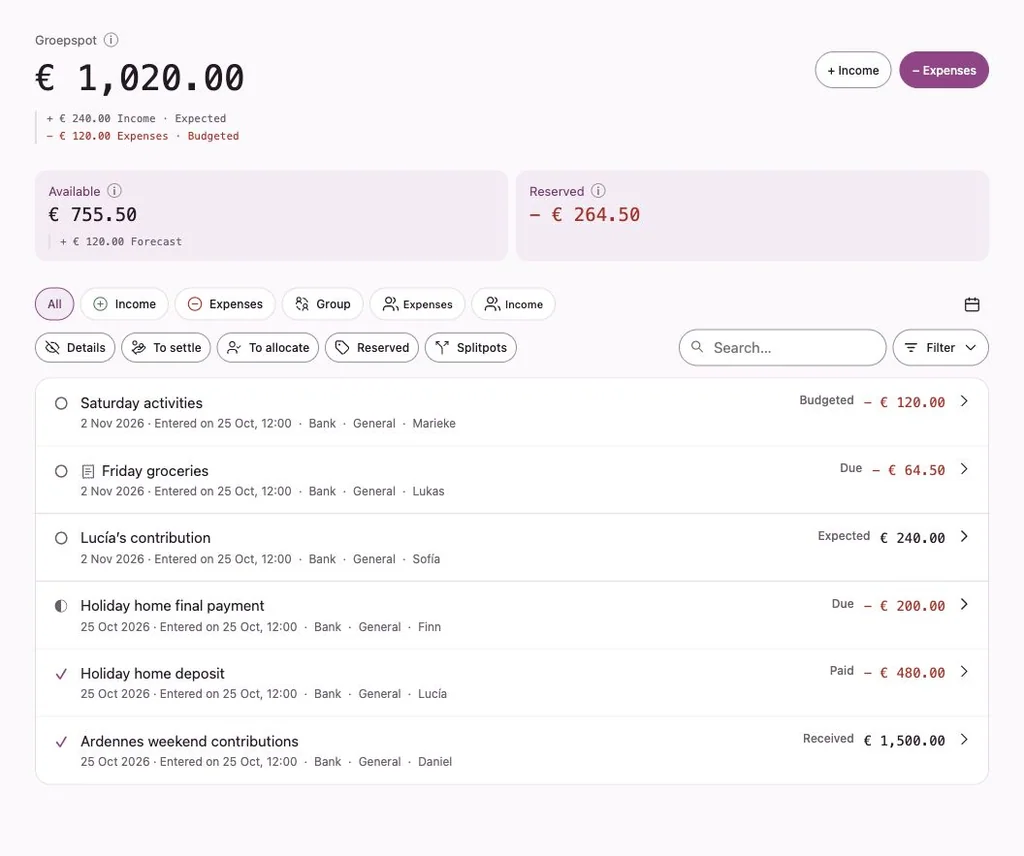Toggle Holiday home deposit checkmark
Image resolution: width=1024 pixels, height=856 pixels.
coord(61,674)
